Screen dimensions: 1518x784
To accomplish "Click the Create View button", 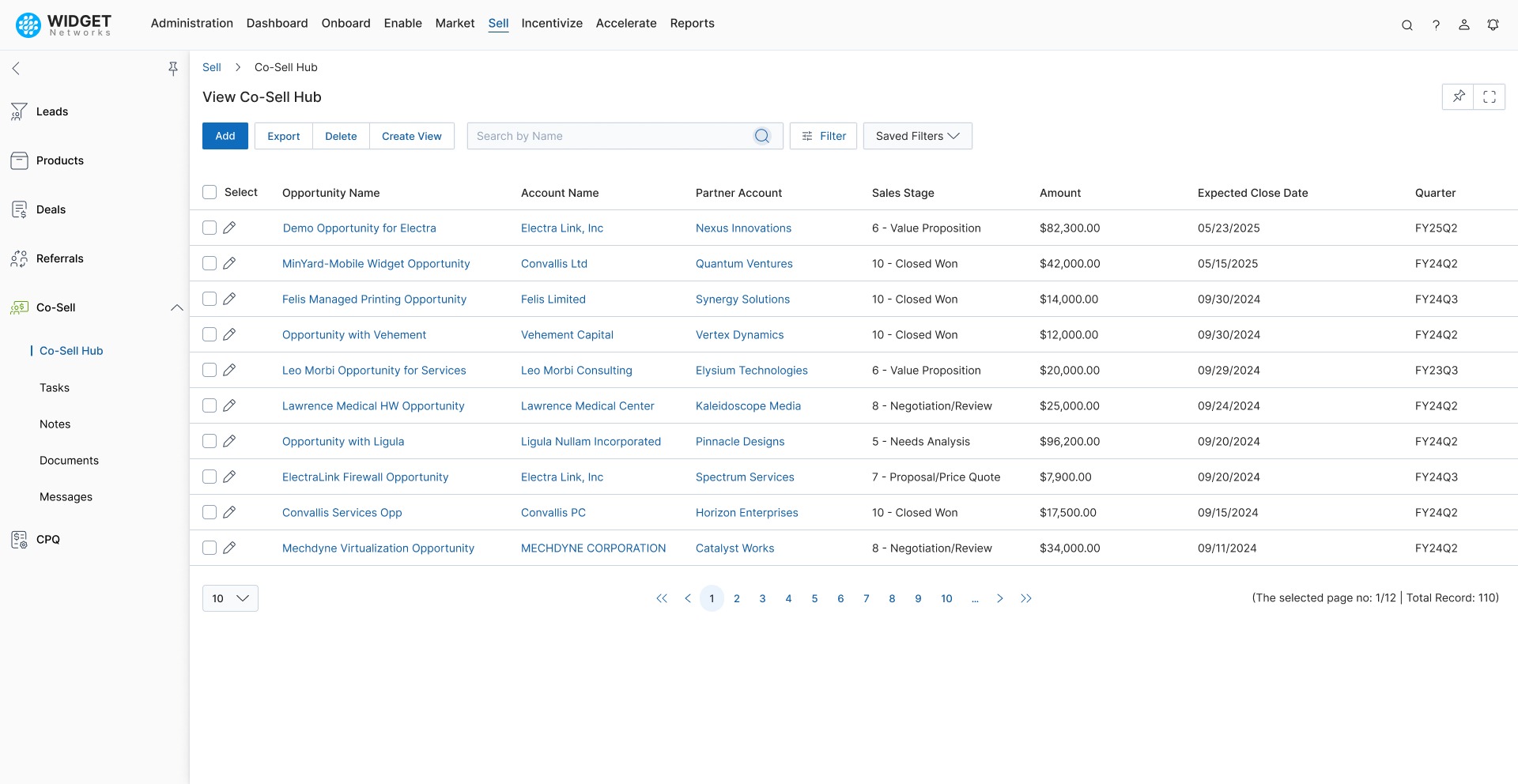I will tap(411, 135).
